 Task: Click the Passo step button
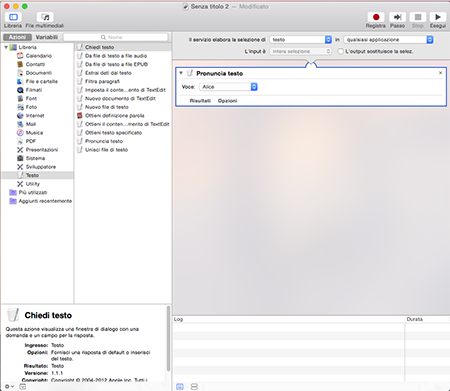(397, 17)
